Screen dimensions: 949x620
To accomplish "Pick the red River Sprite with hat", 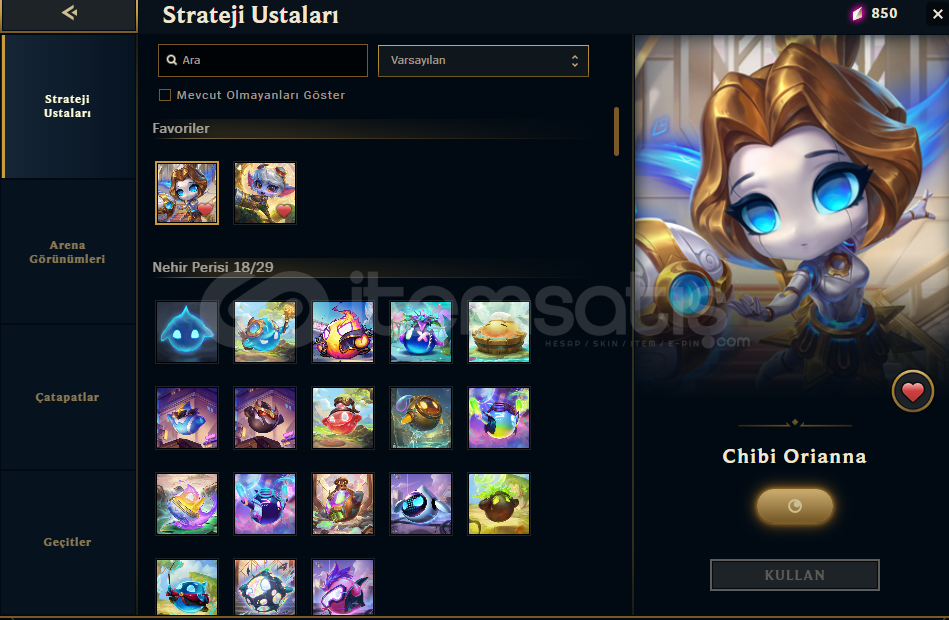I will click(343, 418).
